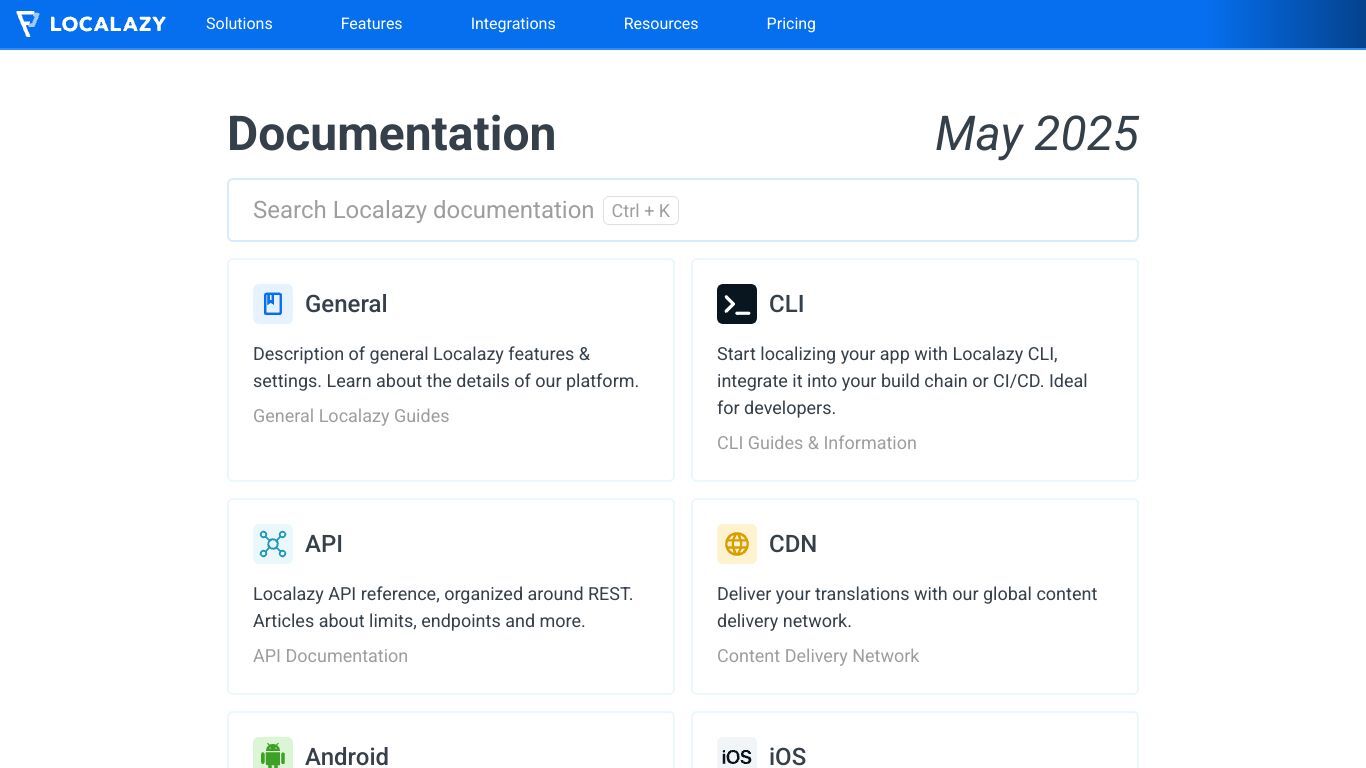This screenshot has width=1366, height=768.
Task: Click the LOCALAZY wordmark text
Action: [108, 24]
